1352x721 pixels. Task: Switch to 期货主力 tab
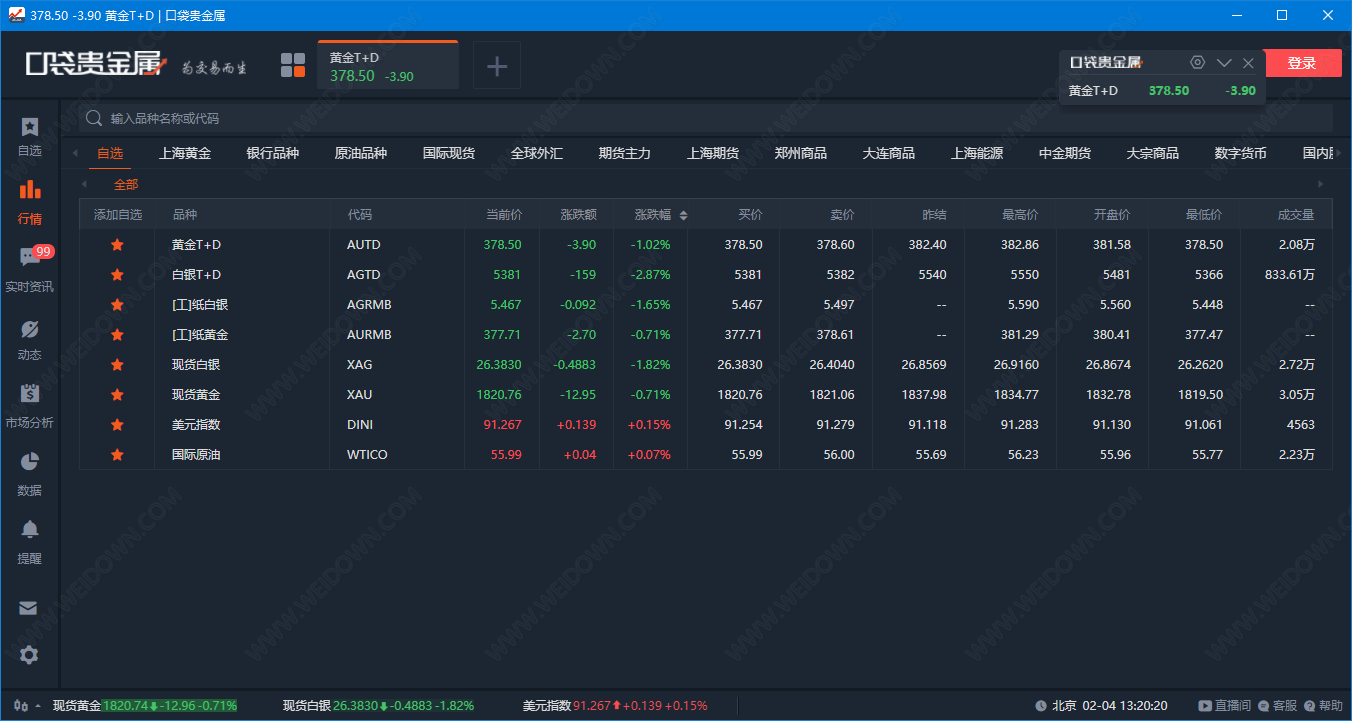tap(625, 153)
